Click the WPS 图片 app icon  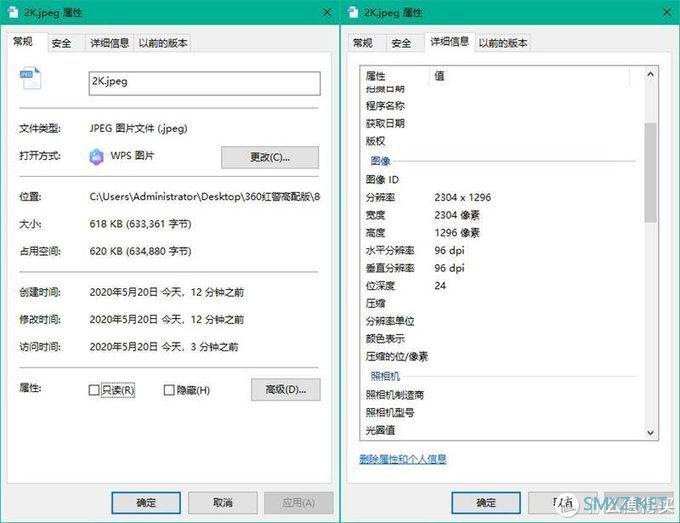(x=96, y=157)
